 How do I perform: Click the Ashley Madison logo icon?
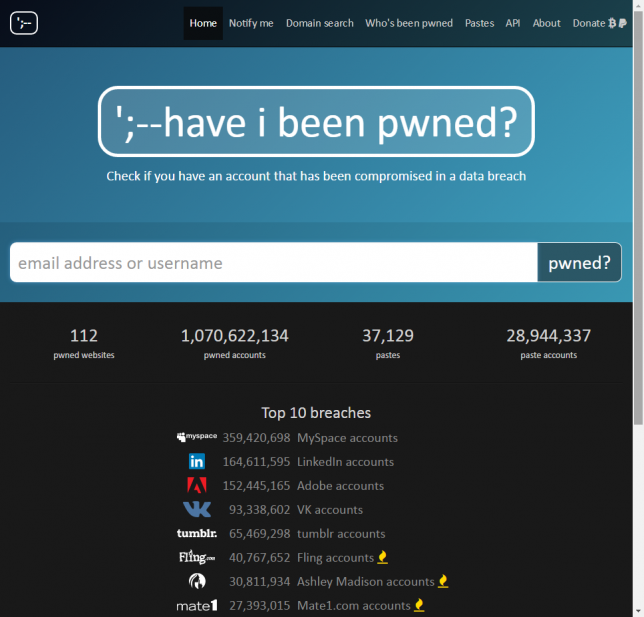[197, 581]
